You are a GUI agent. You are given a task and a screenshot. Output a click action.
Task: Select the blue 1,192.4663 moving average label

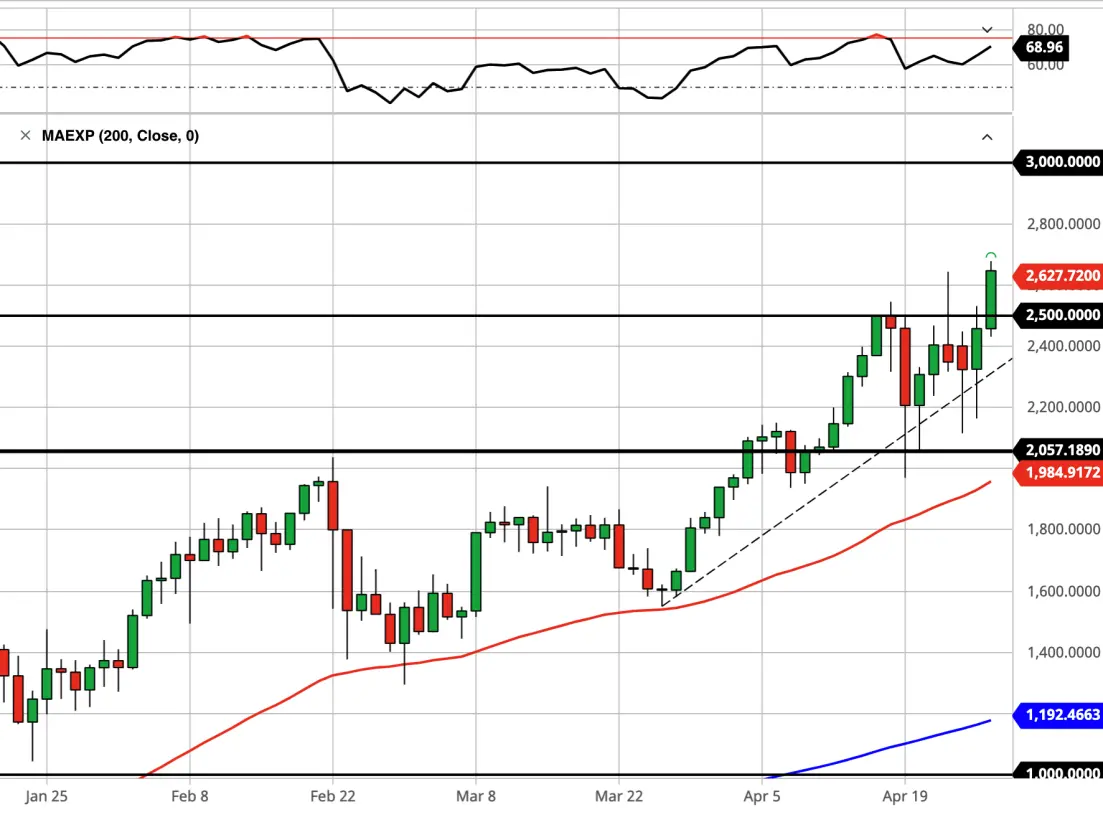[1059, 715]
